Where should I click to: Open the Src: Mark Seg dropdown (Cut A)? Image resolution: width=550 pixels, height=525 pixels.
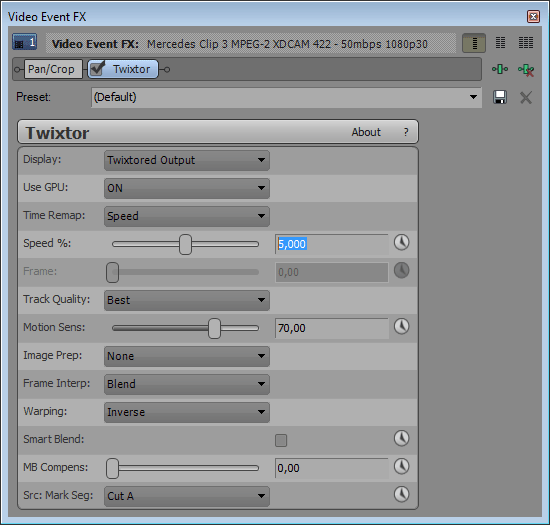click(x=187, y=496)
